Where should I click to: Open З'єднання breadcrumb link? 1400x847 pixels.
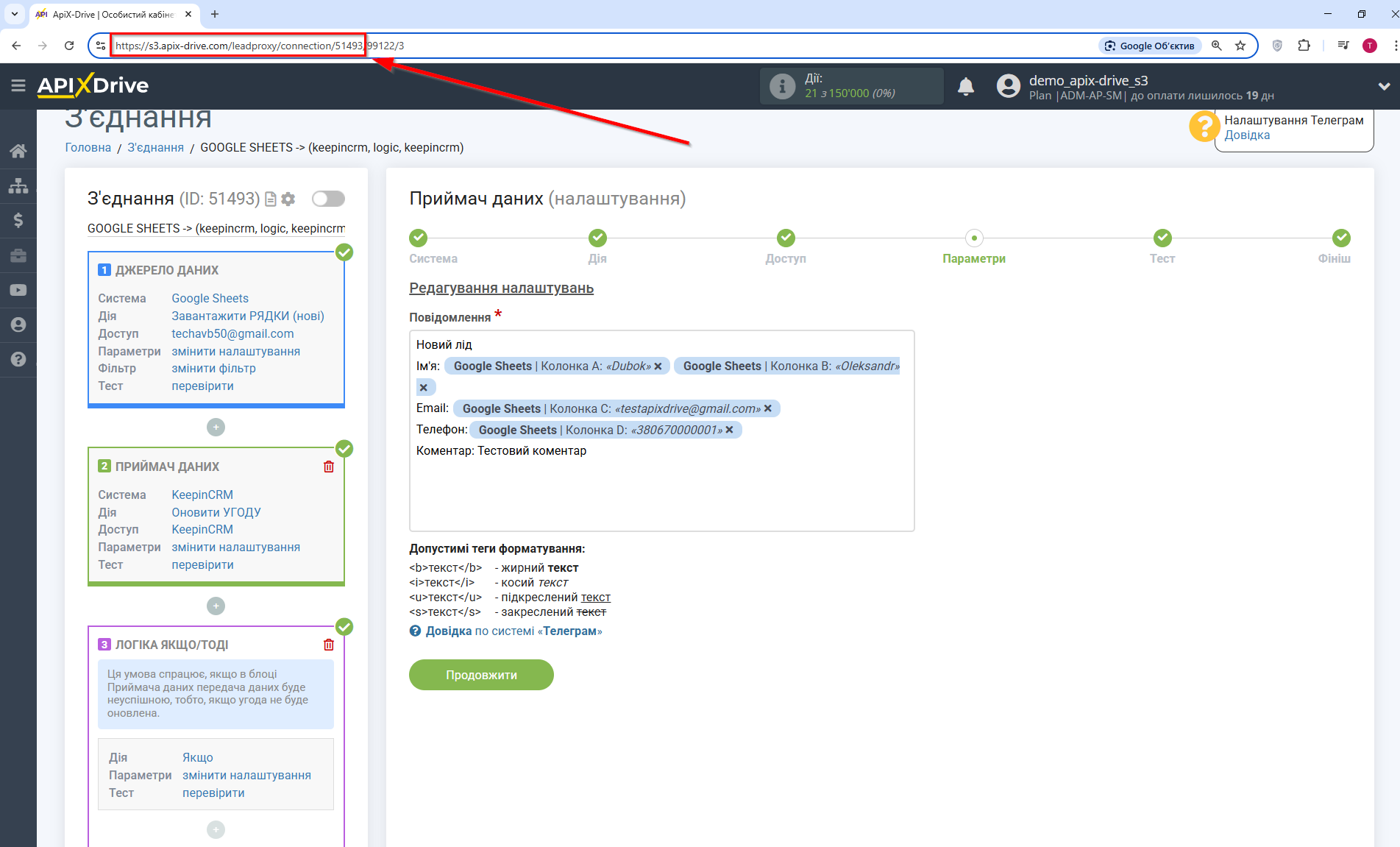click(x=156, y=147)
